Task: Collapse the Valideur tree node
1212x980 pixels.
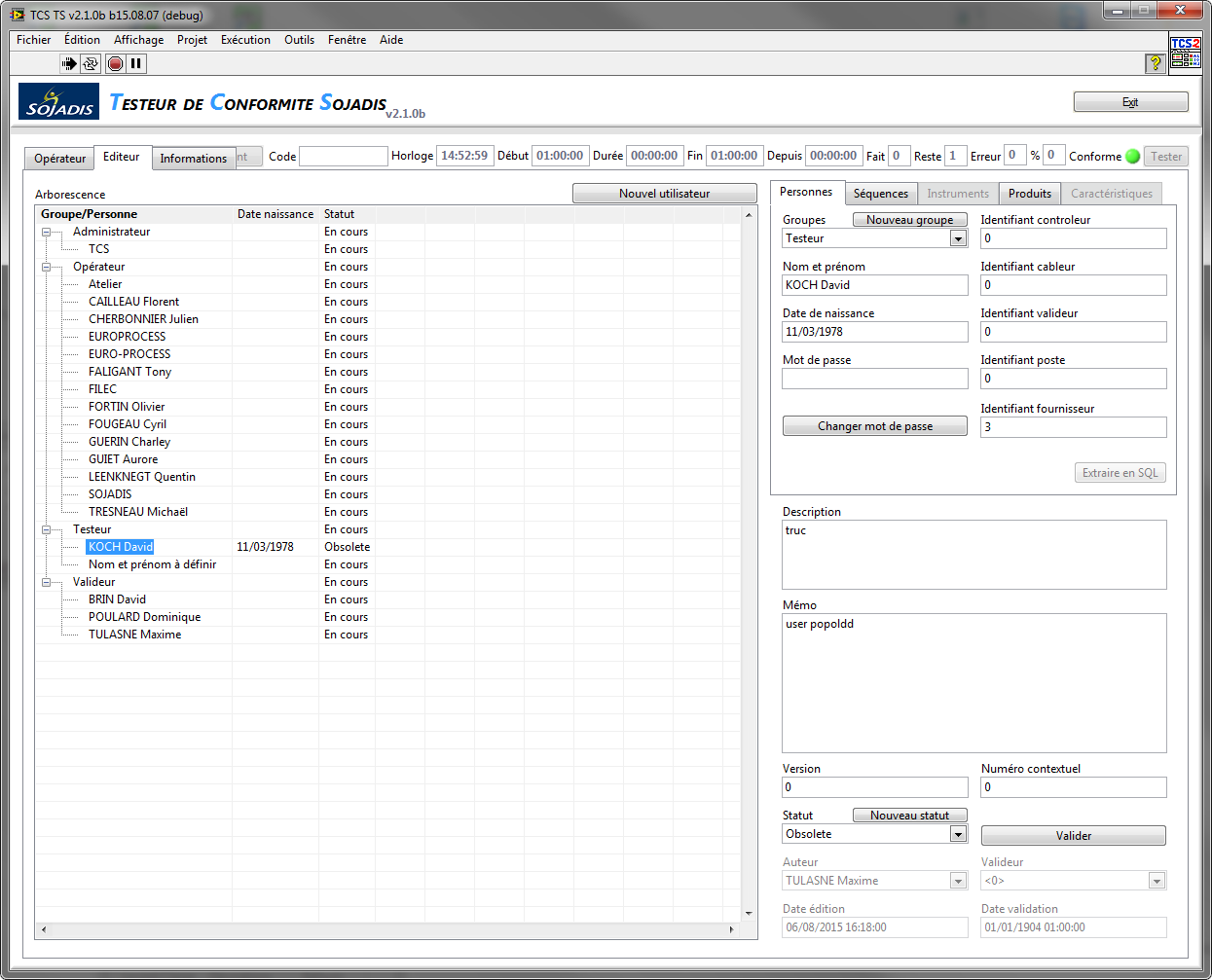Action: tap(46, 582)
